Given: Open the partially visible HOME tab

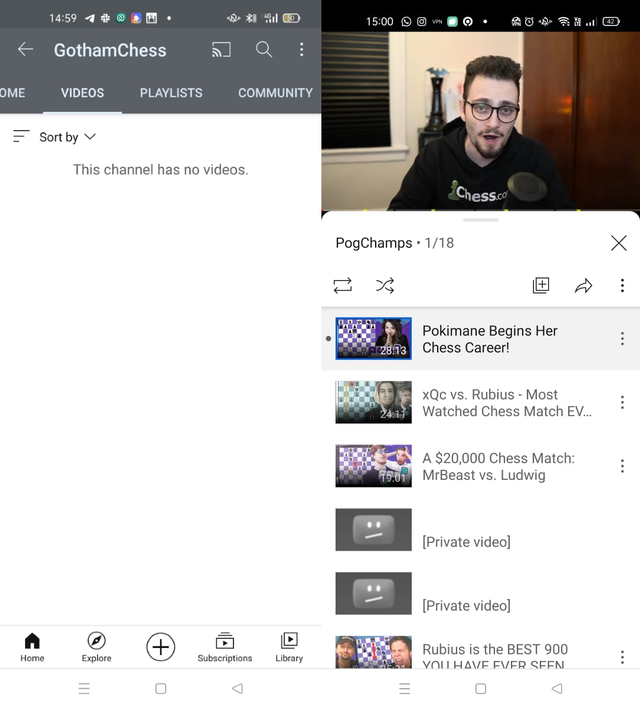Looking at the screenshot, I should click(12, 93).
